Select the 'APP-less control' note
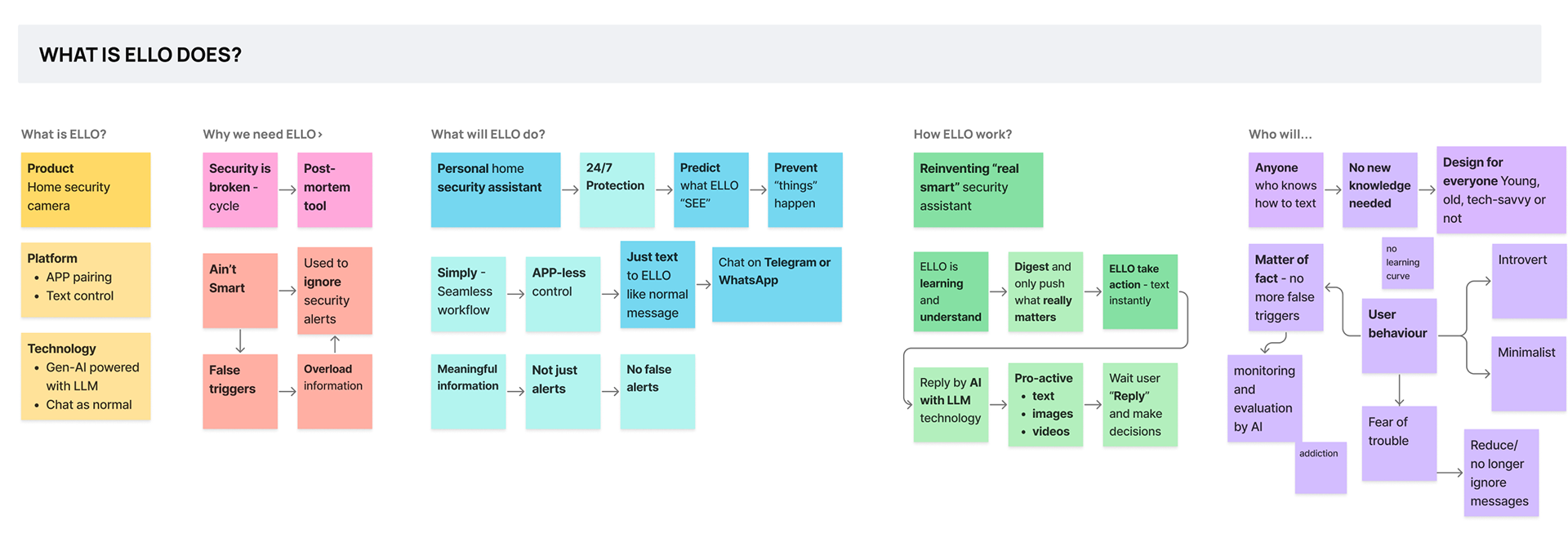The width and height of the screenshot is (1568, 538). (x=563, y=294)
